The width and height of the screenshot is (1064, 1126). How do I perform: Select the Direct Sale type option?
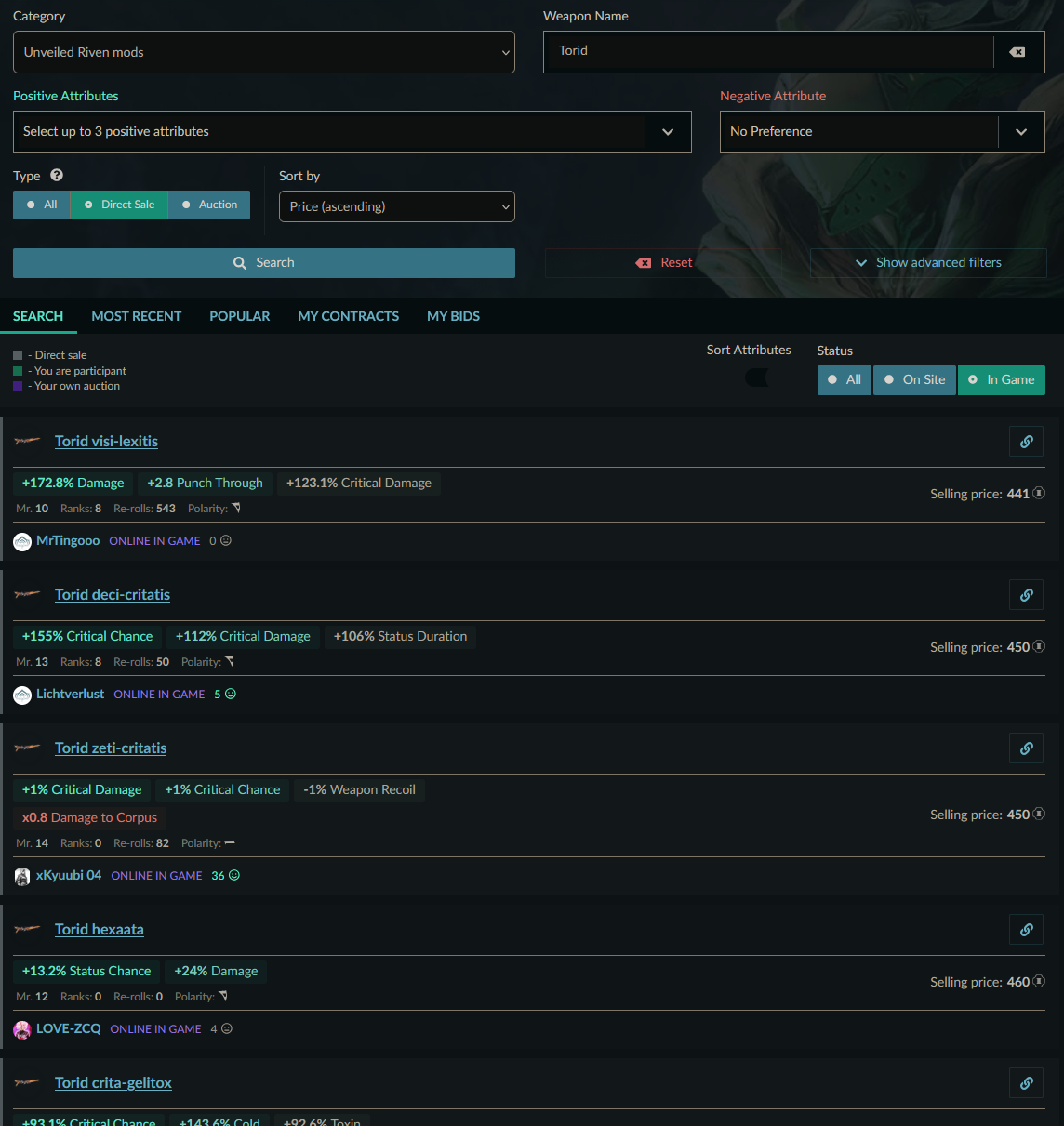(x=119, y=205)
